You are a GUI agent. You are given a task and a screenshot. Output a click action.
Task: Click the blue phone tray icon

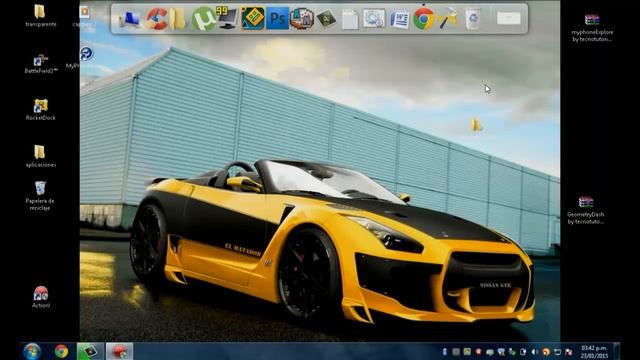pos(444,352)
